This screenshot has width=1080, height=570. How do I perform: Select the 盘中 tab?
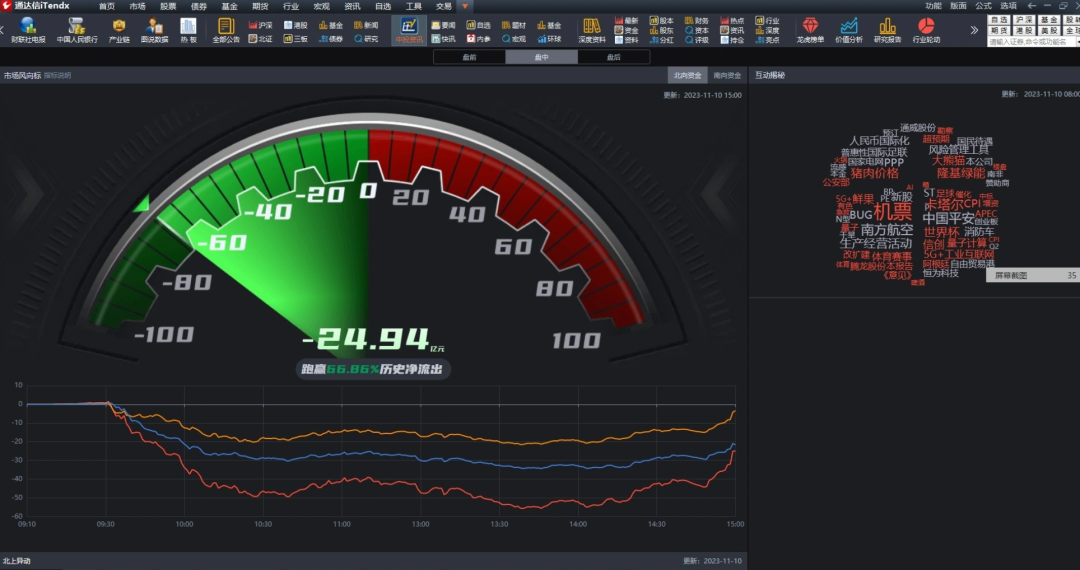point(541,57)
